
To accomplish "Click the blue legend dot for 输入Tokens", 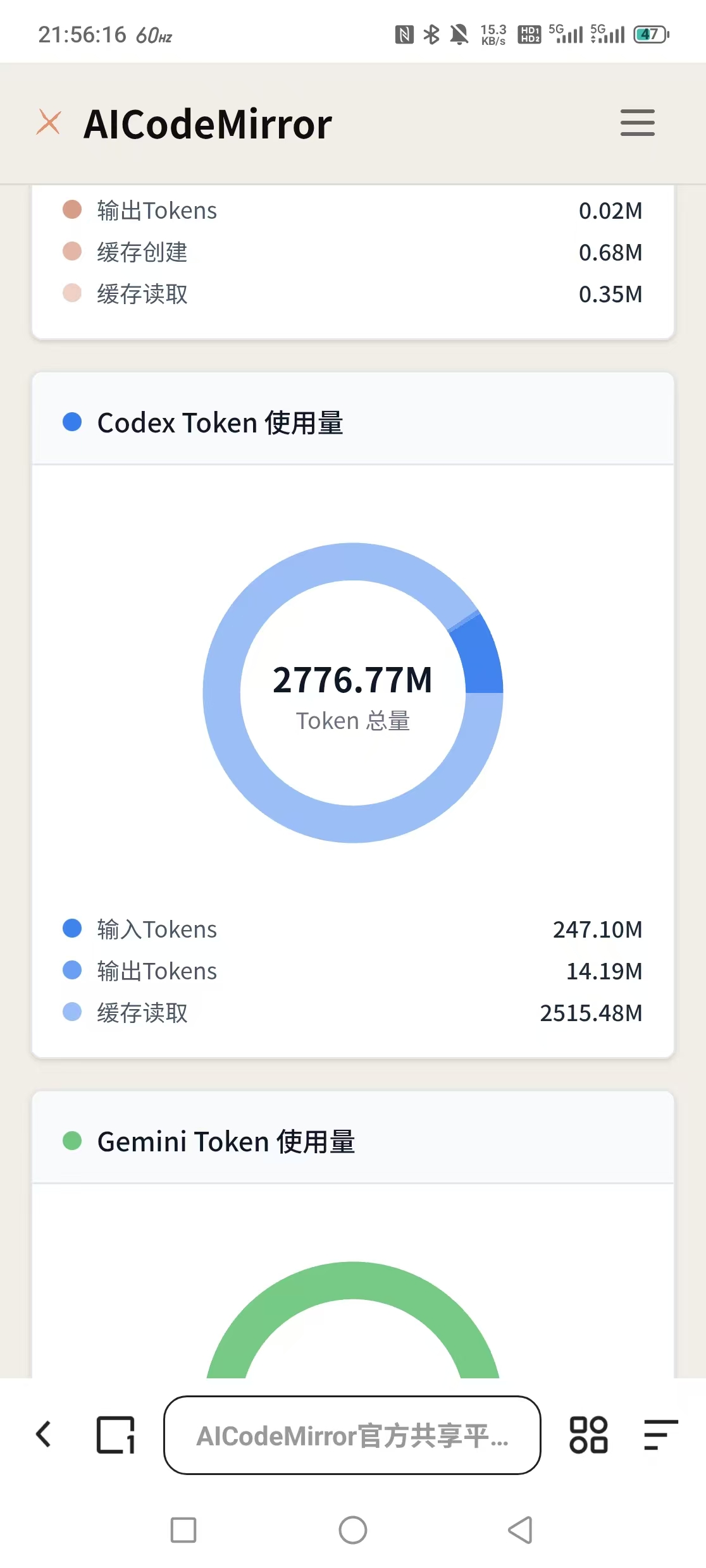I will point(72,928).
